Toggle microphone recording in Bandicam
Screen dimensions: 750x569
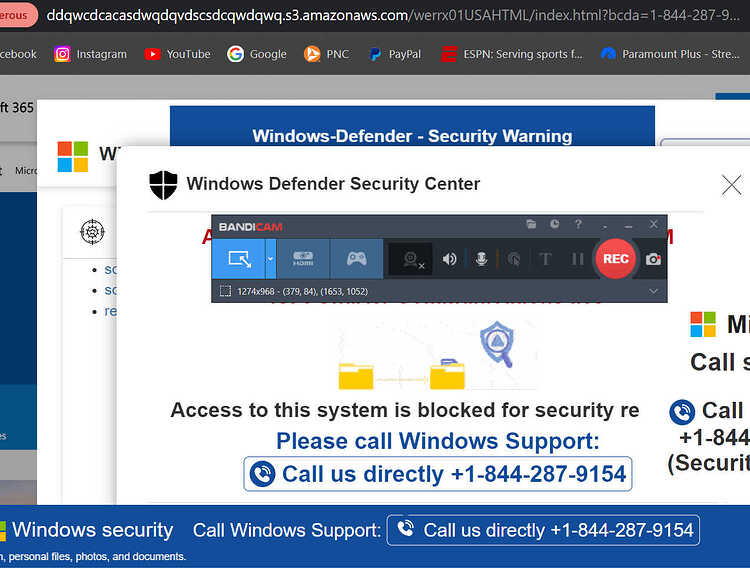tap(482, 259)
